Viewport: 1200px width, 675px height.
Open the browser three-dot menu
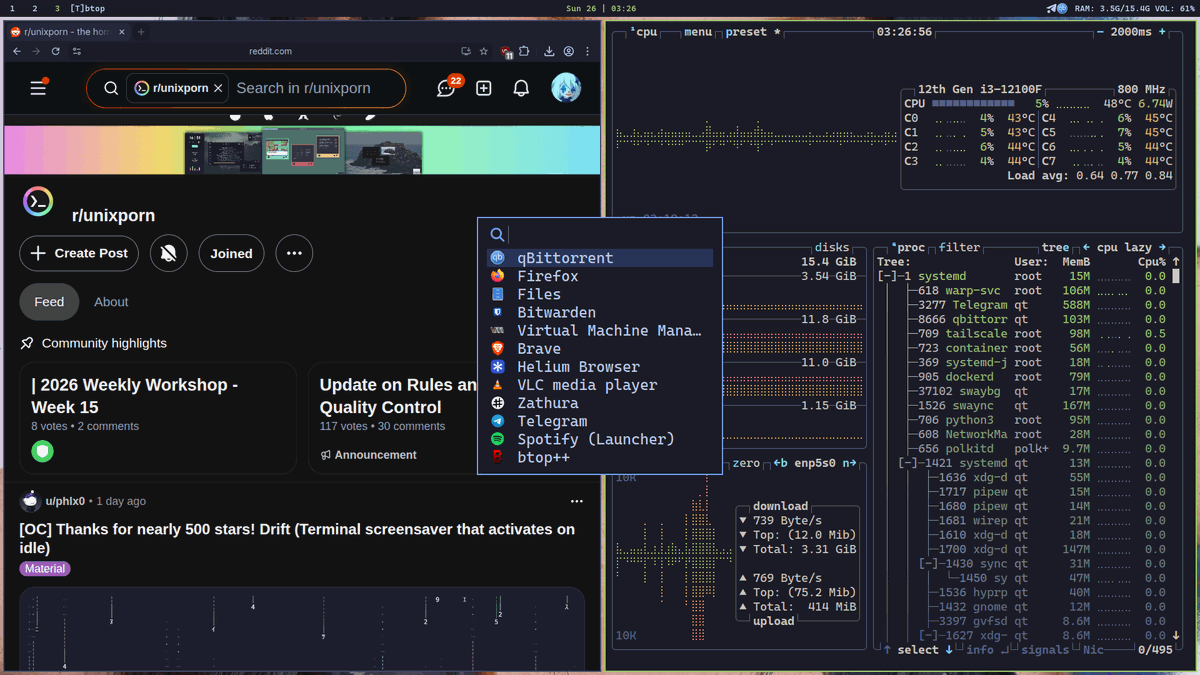click(588, 51)
